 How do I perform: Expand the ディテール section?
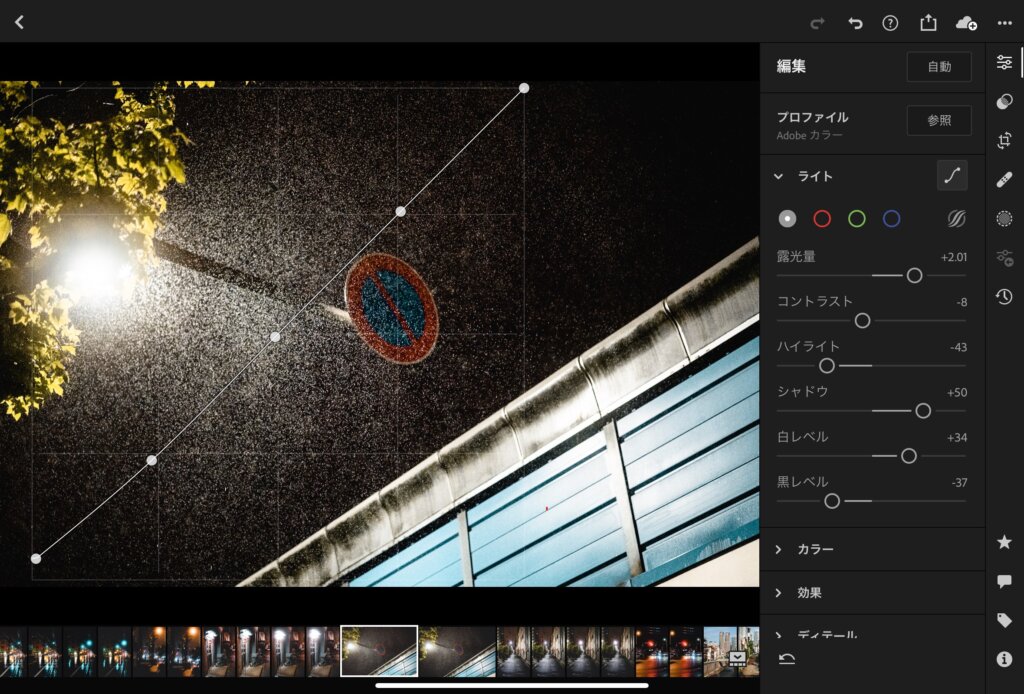coord(778,635)
